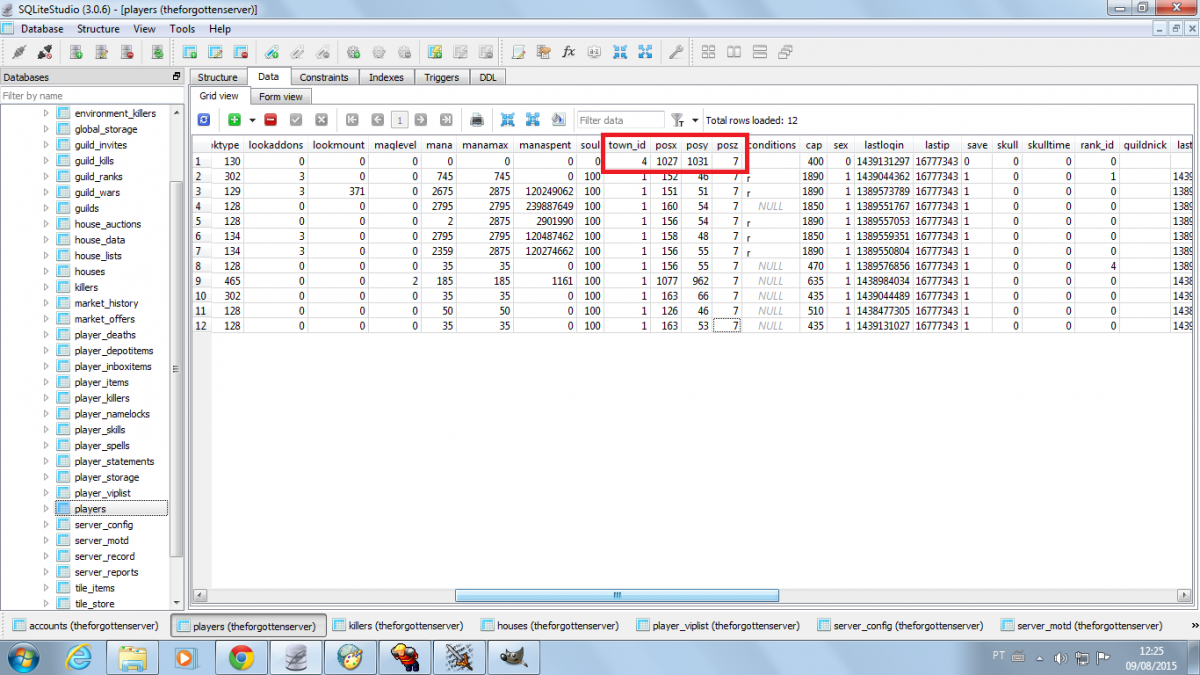Open the SQL editor pencil icon

518,52
